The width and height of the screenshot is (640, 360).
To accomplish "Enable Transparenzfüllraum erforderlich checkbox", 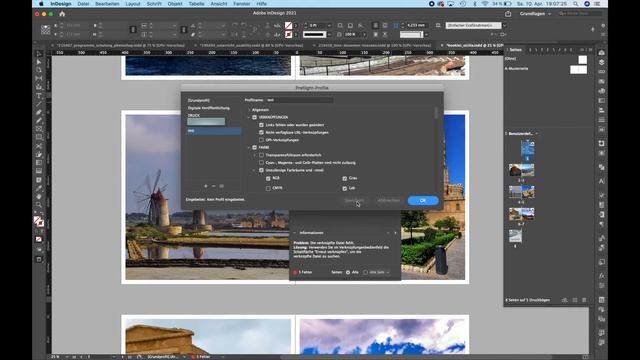I will coord(262,155).
